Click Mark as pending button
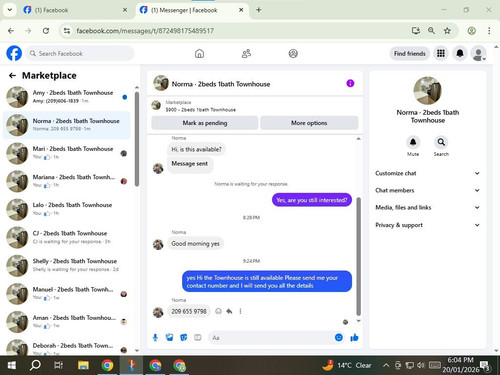500x375 pixels. (x=205, y=123)
